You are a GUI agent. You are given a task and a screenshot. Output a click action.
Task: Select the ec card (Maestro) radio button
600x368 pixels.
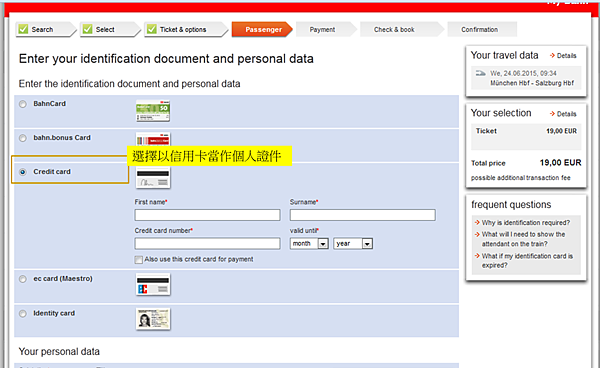pos(23,279)
